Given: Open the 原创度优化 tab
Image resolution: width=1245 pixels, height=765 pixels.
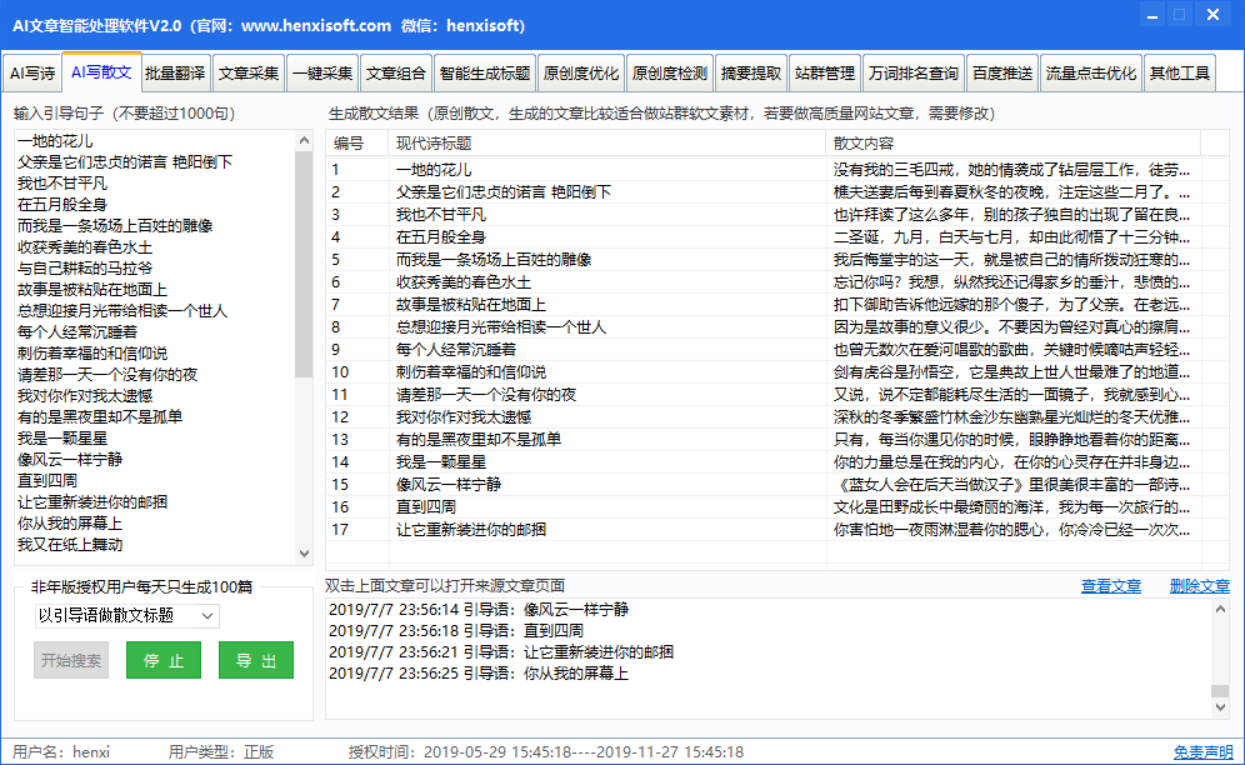Looking at the screenshot, I should coord(581,74).
